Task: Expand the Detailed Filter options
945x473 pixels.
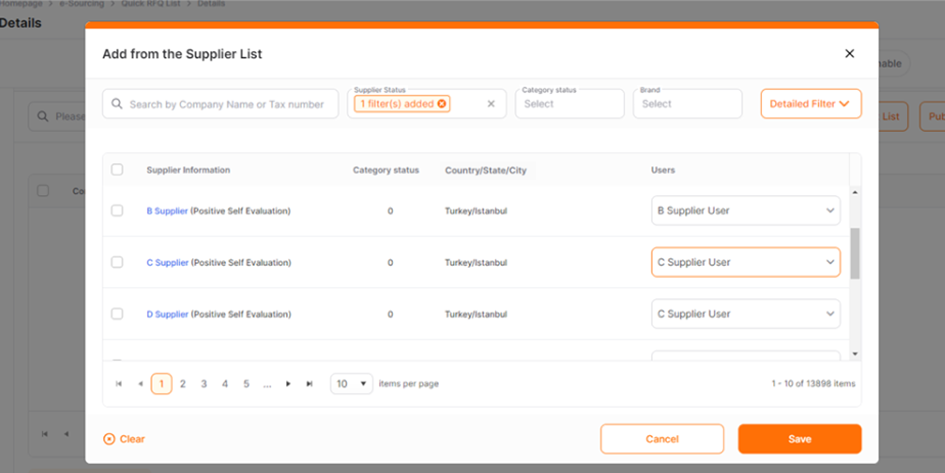Action: tap(811, 104)
